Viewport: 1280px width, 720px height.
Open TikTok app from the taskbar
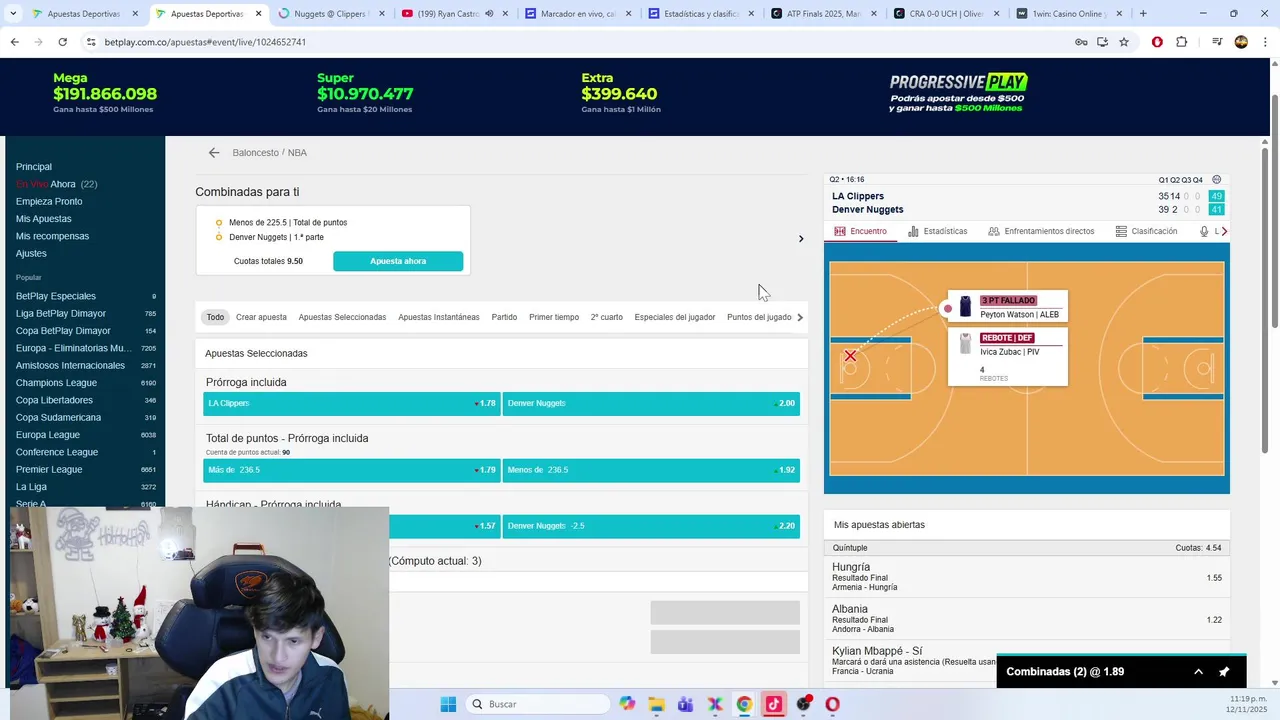pos(774,704)
